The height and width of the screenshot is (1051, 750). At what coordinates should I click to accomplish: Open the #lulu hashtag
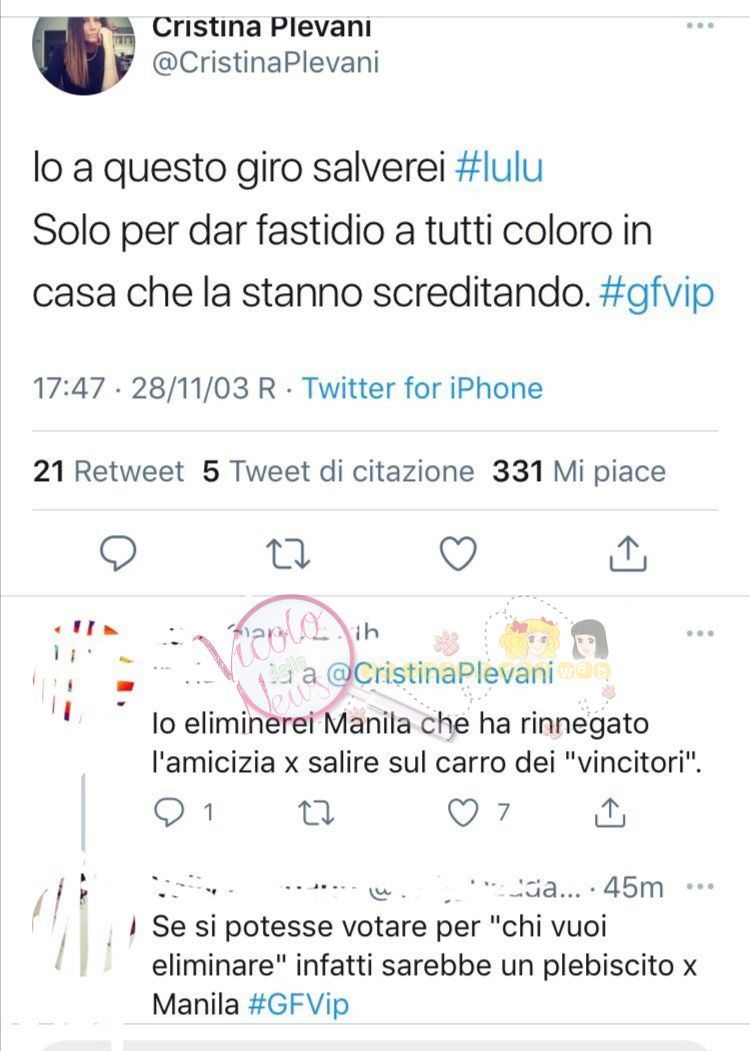pos(499,168)
